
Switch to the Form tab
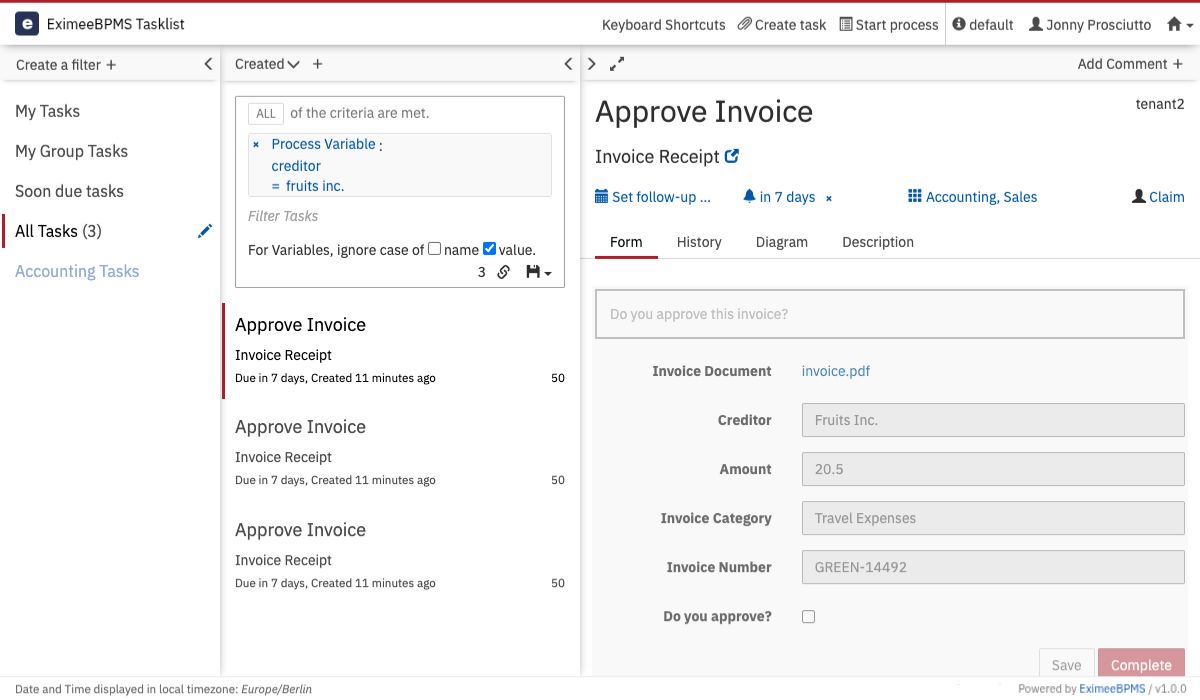[626, 242]
